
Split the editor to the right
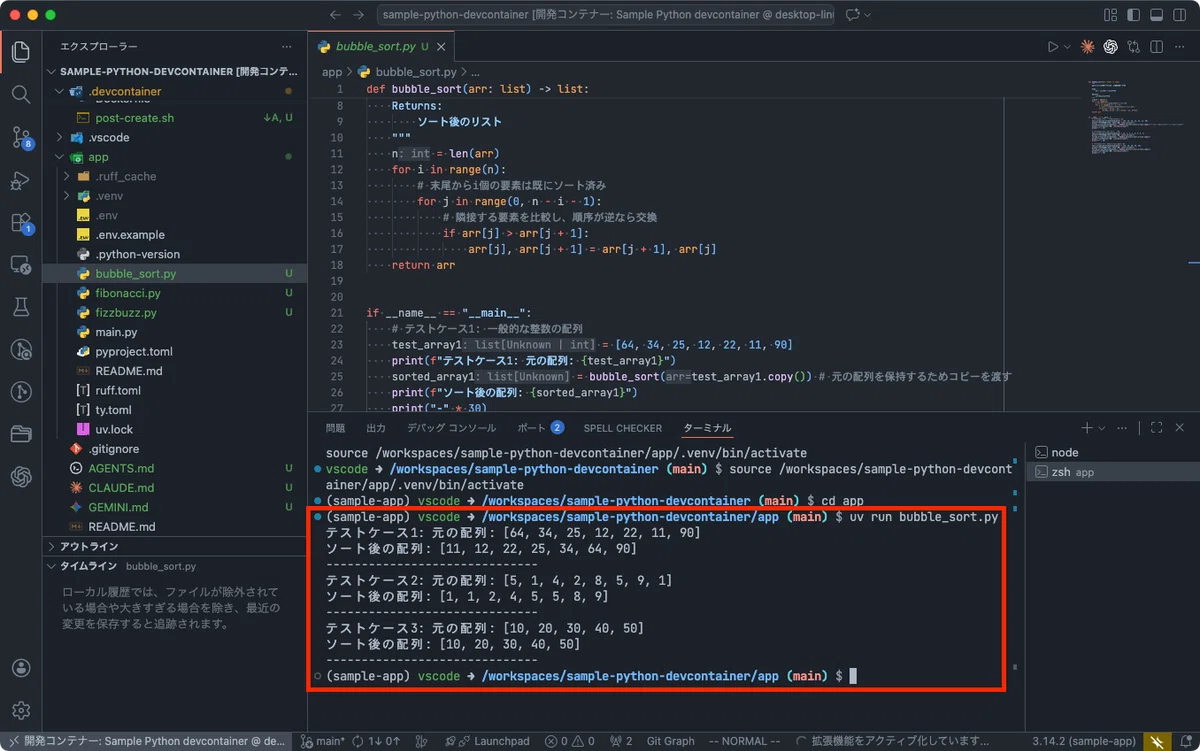[1156, 47]
